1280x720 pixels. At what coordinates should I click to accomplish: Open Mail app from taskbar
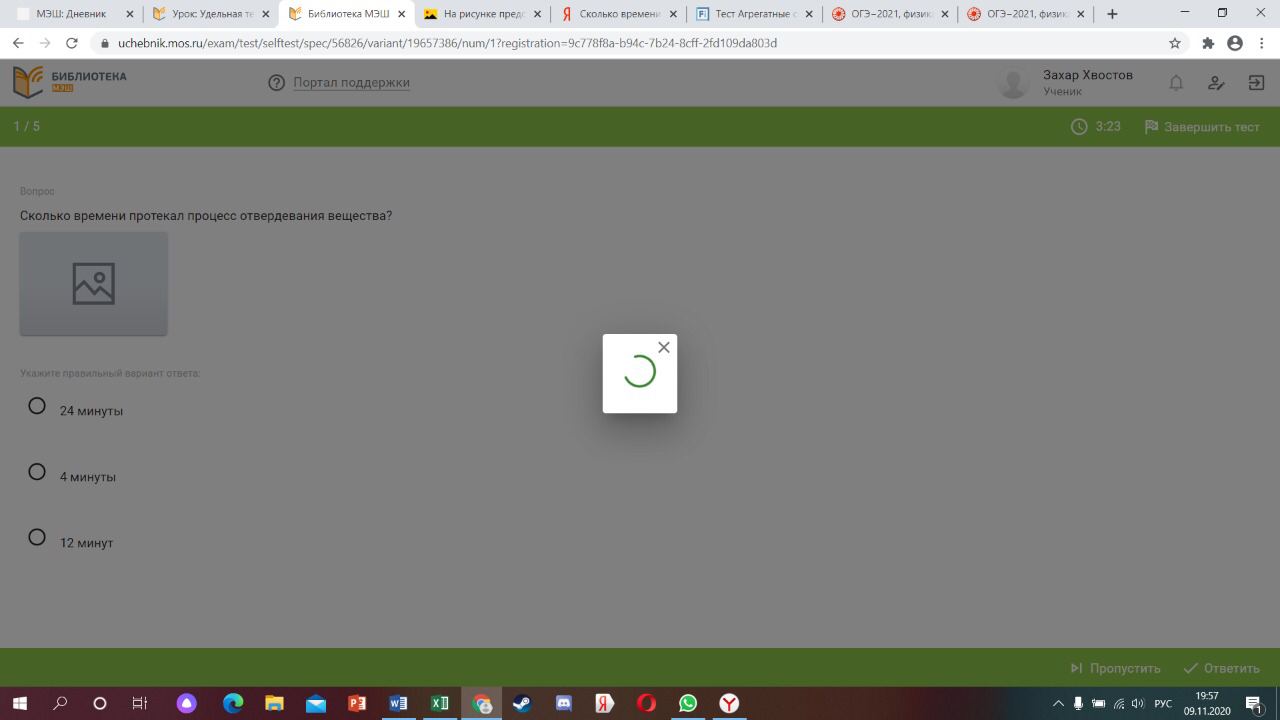[x=316, y=703]
